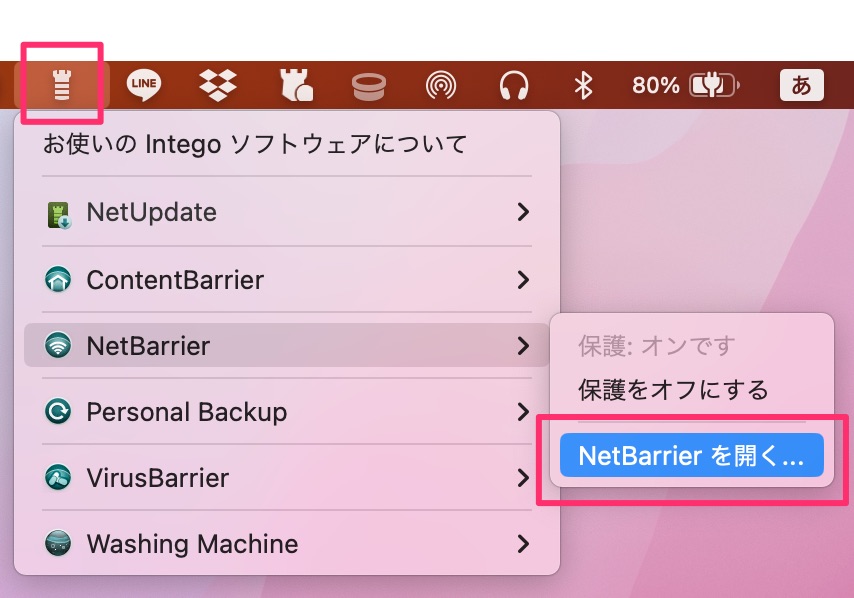This screenshot has height=598, width=854.
Task: Click the Personal Backup circular arrow icon
Action: point(58,411)
